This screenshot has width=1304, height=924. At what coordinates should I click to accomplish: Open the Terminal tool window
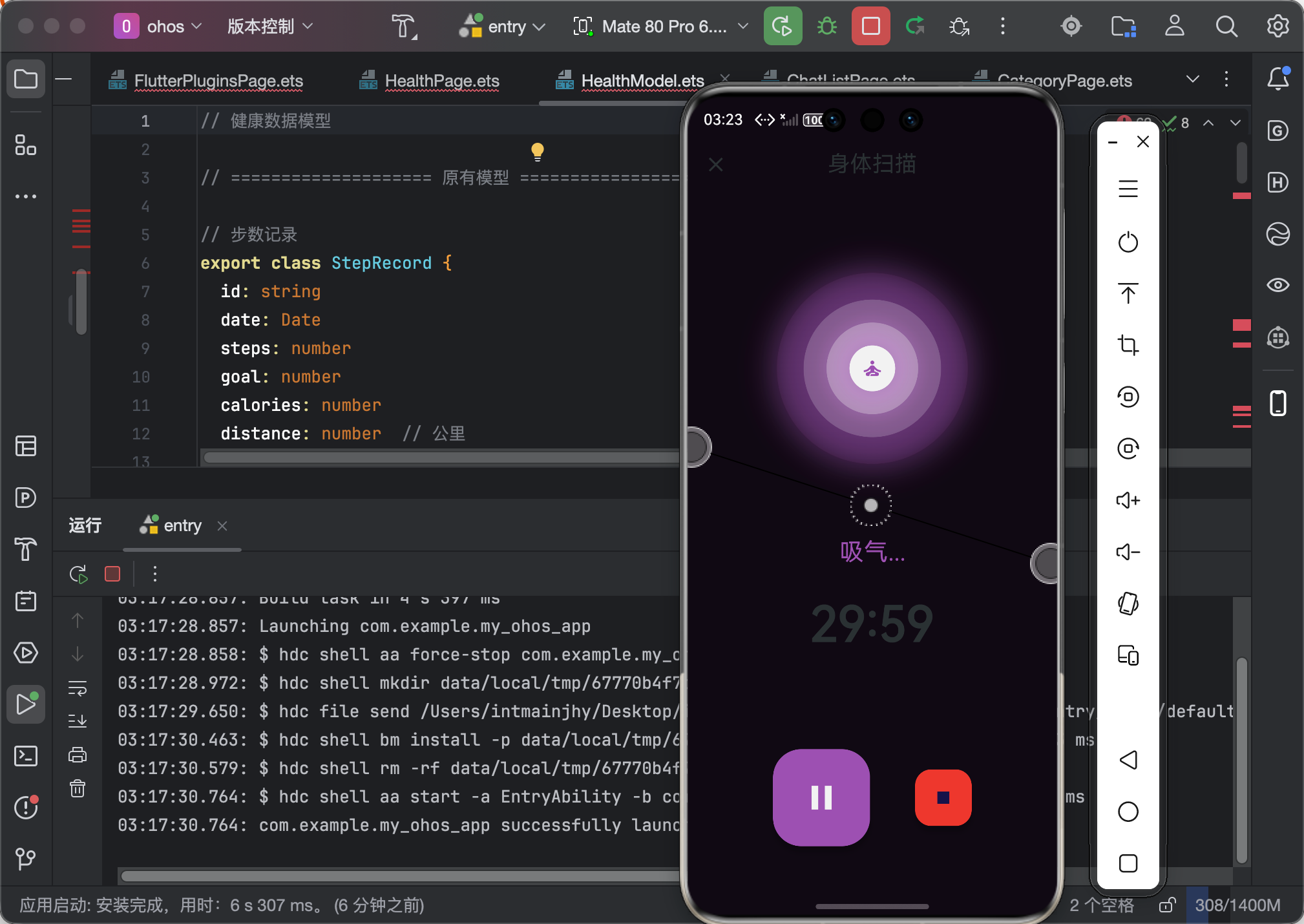click(x=26, y=756)
